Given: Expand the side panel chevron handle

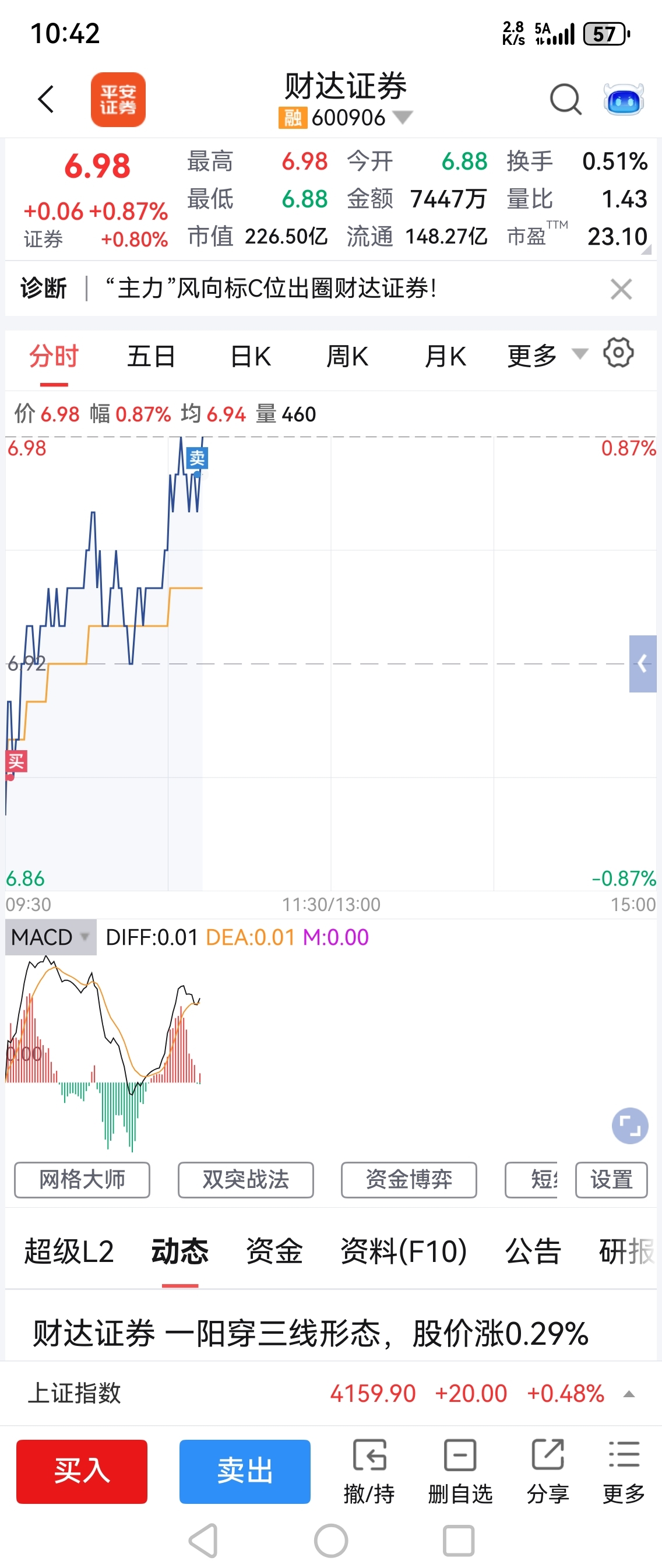Looking at the screenshot, I should click(x=643, y=663).
